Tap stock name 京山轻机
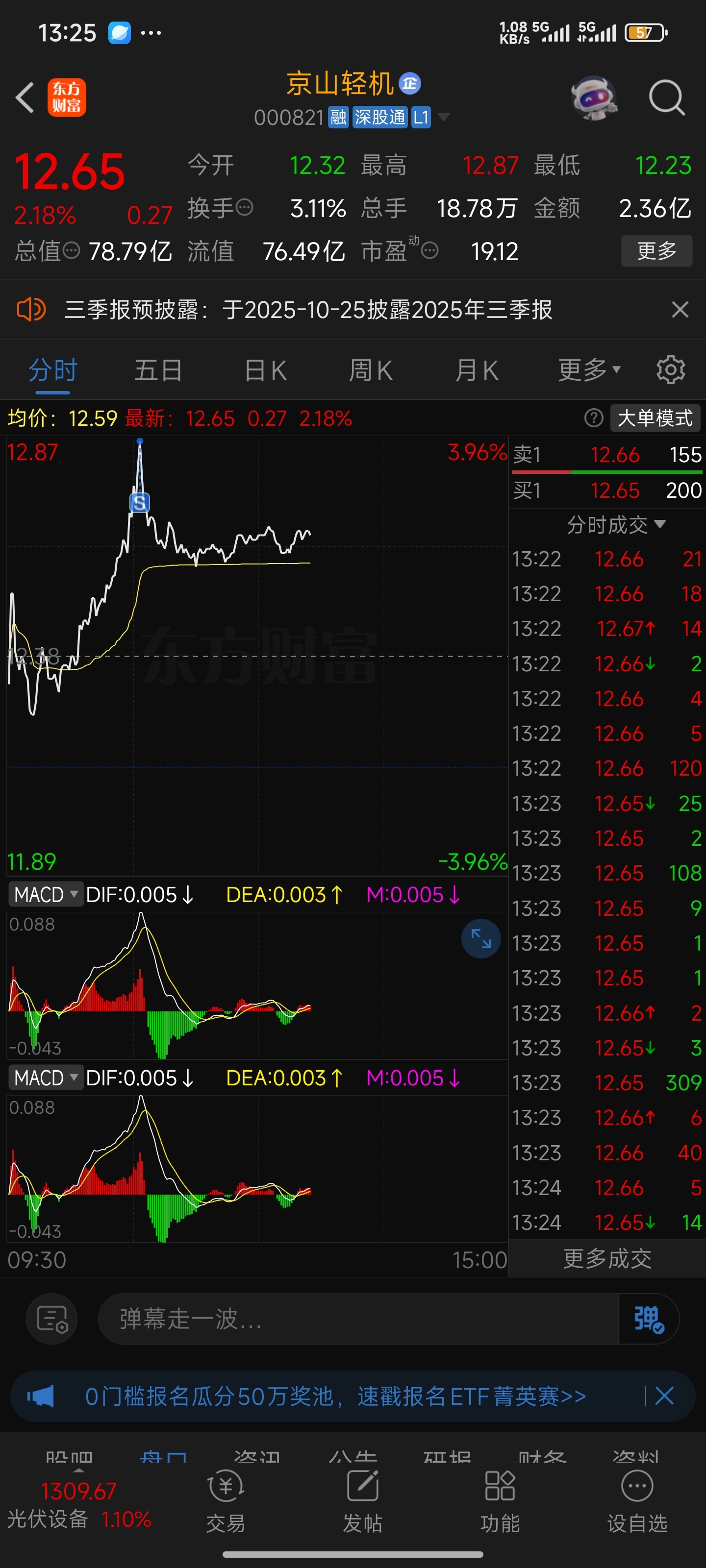 coord(340,83)
